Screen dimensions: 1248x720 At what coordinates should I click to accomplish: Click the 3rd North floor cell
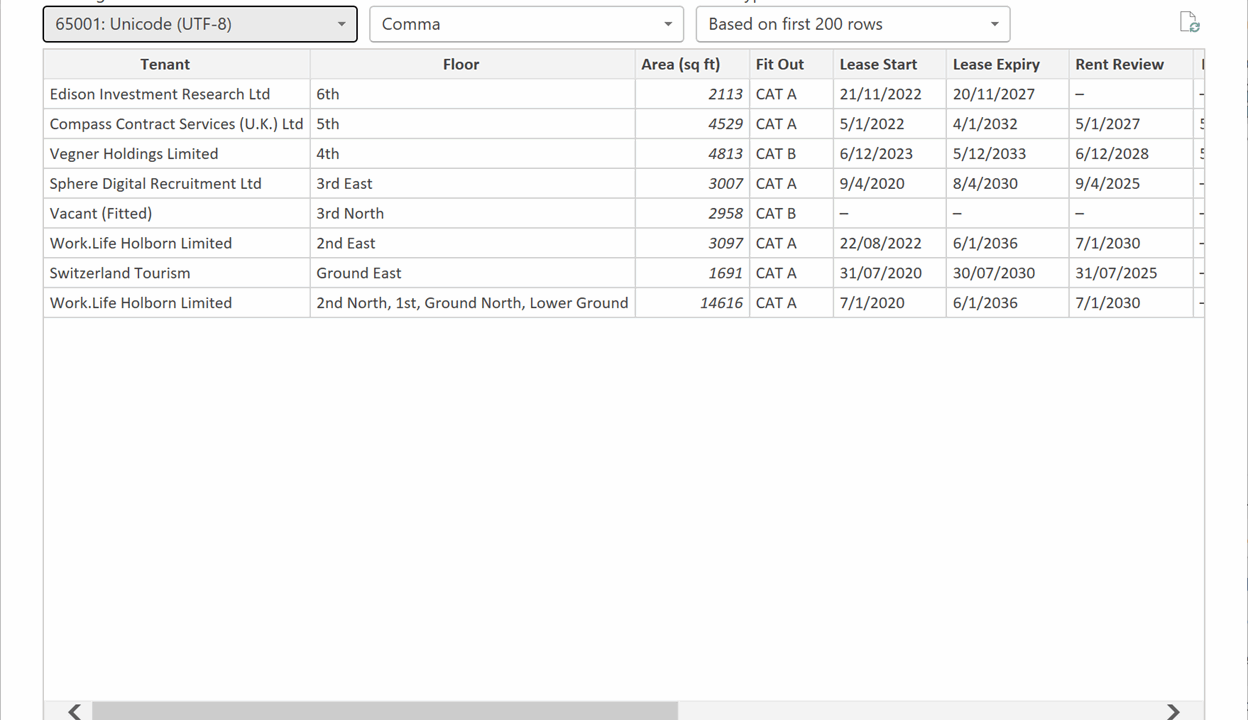(472, 213)
